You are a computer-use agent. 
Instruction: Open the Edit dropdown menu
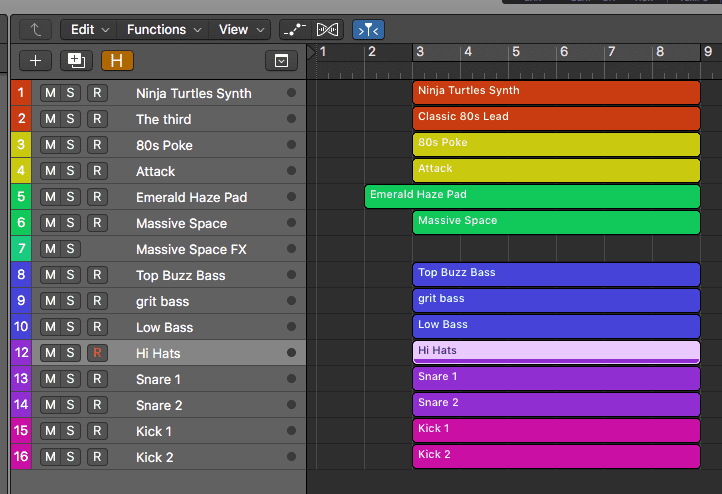coord(88,30)
